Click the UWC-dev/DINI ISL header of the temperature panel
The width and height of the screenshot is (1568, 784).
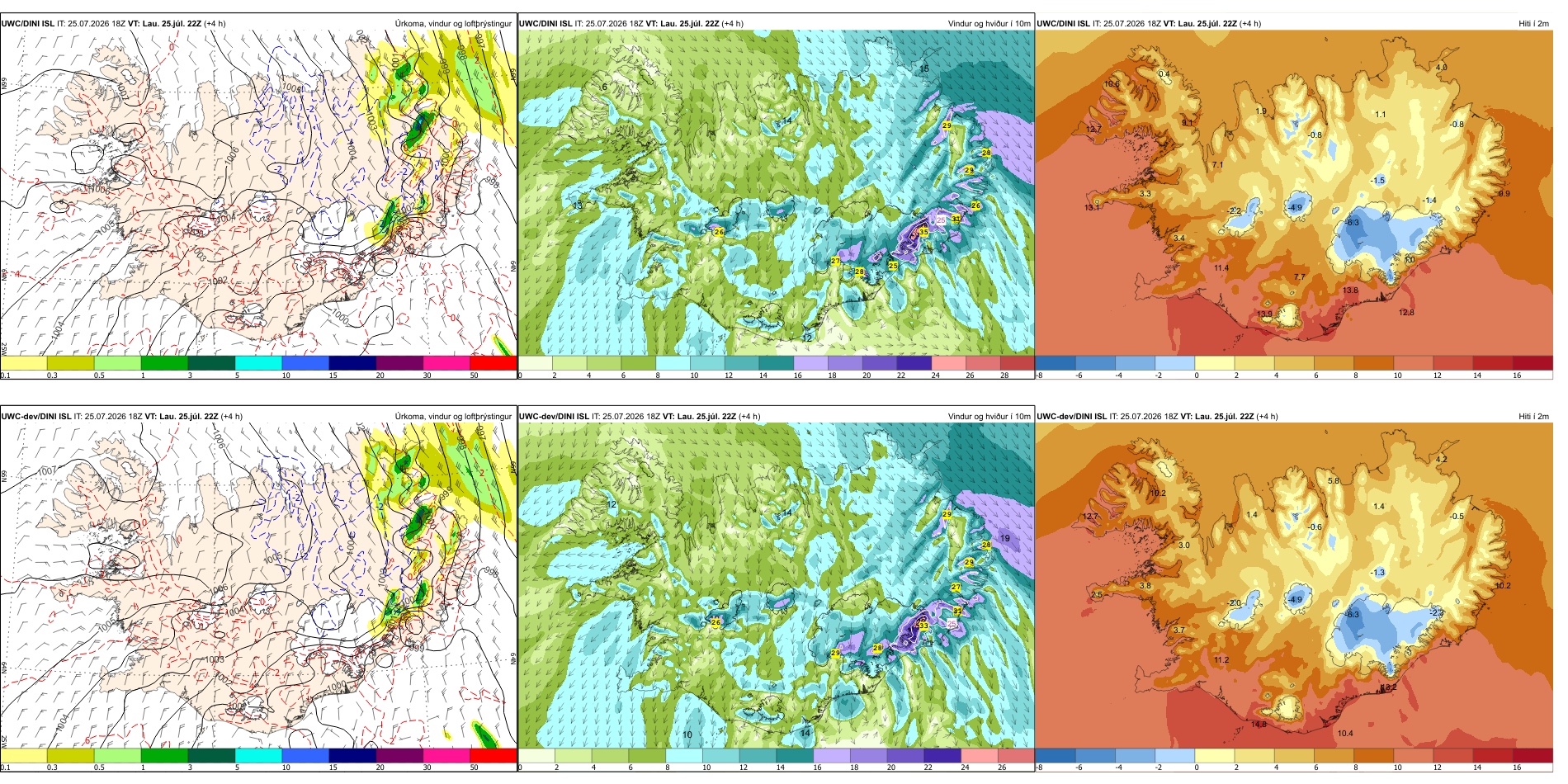[1071, 416]
